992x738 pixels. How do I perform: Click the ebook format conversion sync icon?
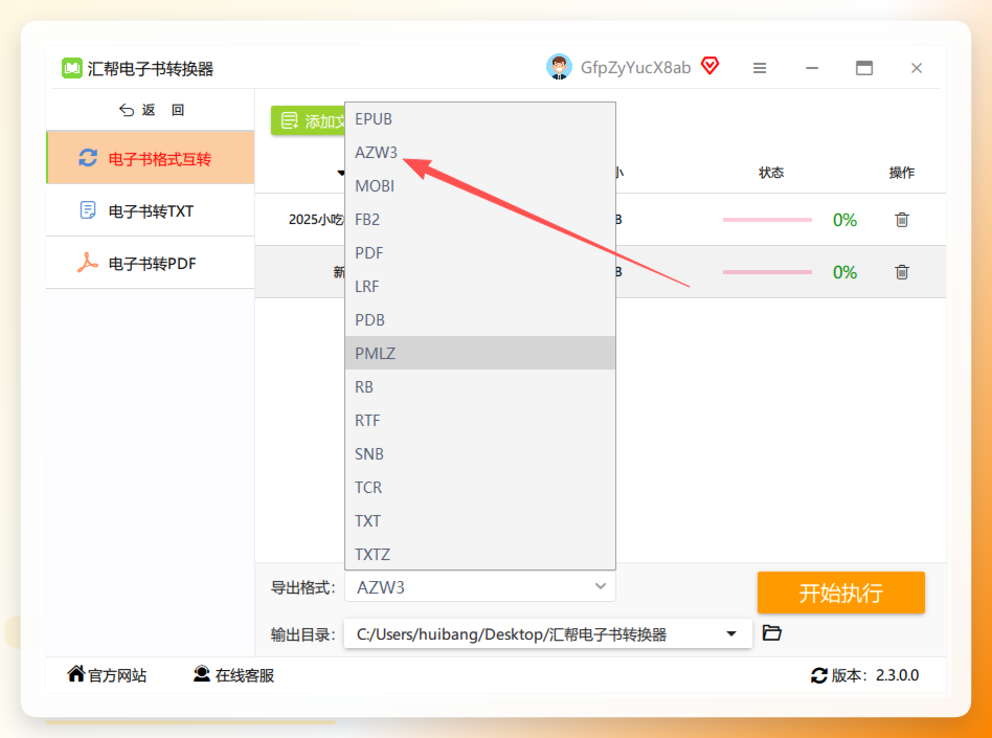(88, 157)
